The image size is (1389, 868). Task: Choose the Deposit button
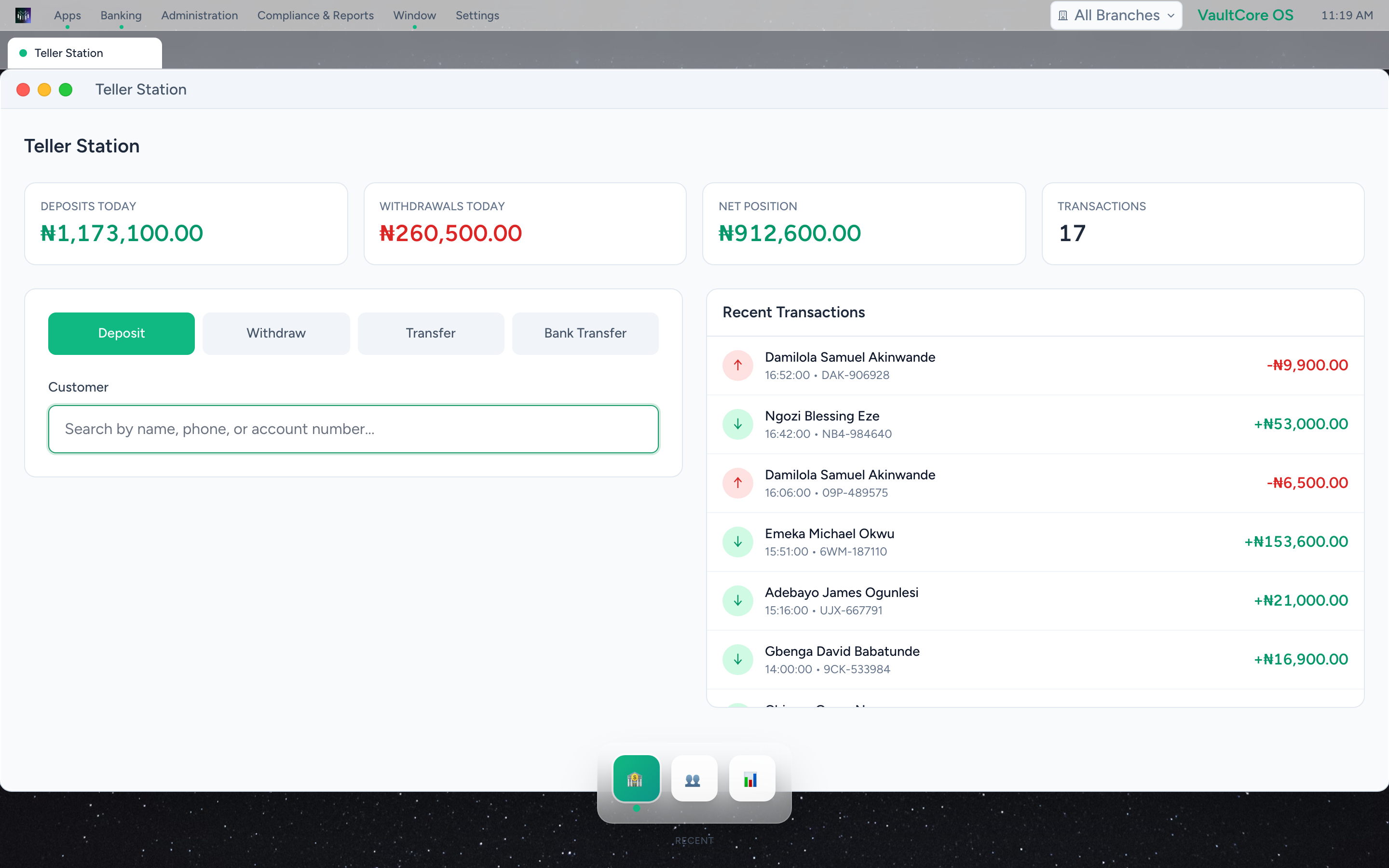(121, 333)
